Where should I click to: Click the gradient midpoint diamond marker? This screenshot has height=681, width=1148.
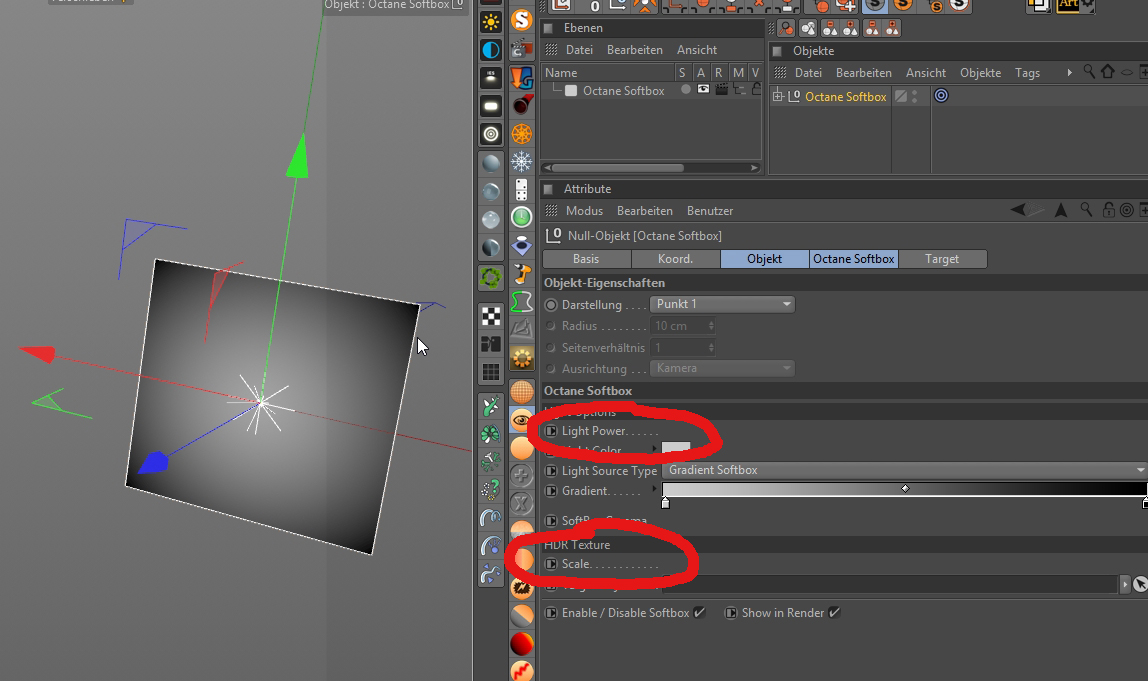(x=905, y=488)
